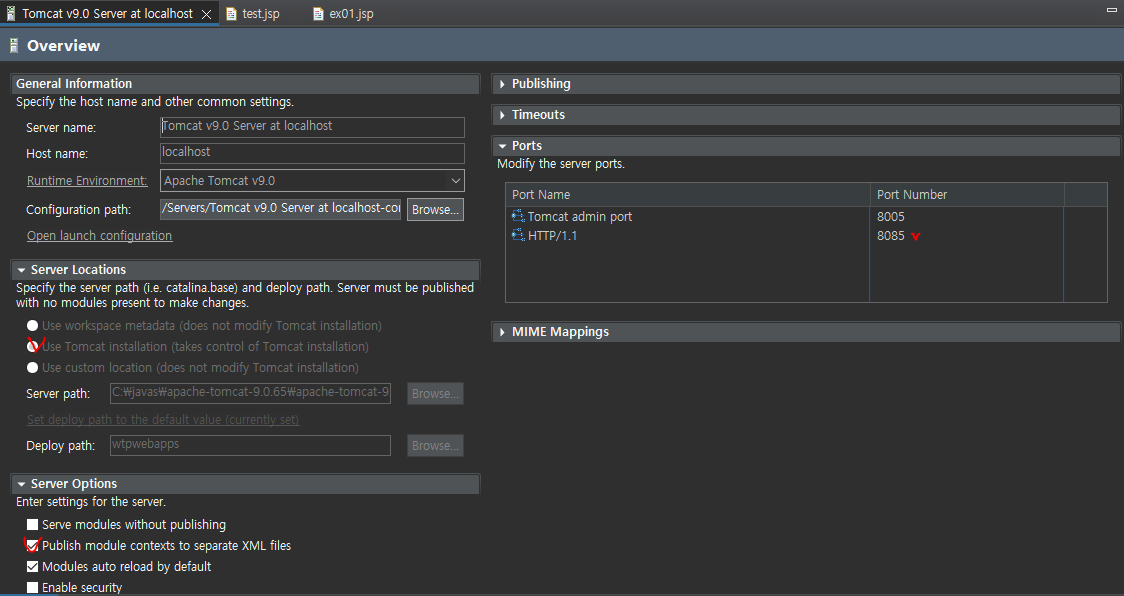Click the test.jsp file icon
Viewport: 1124px width, 596px height.
tap(232, 14)
